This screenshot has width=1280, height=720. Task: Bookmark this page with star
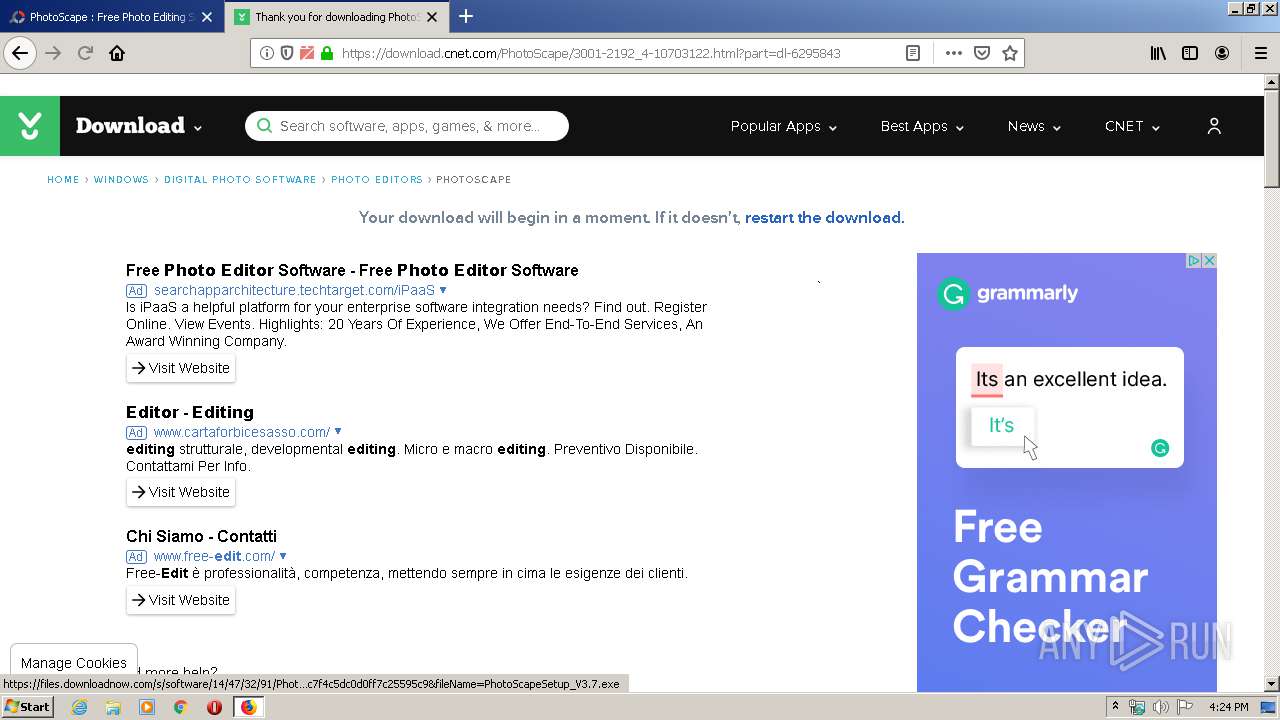[1010, 53]
